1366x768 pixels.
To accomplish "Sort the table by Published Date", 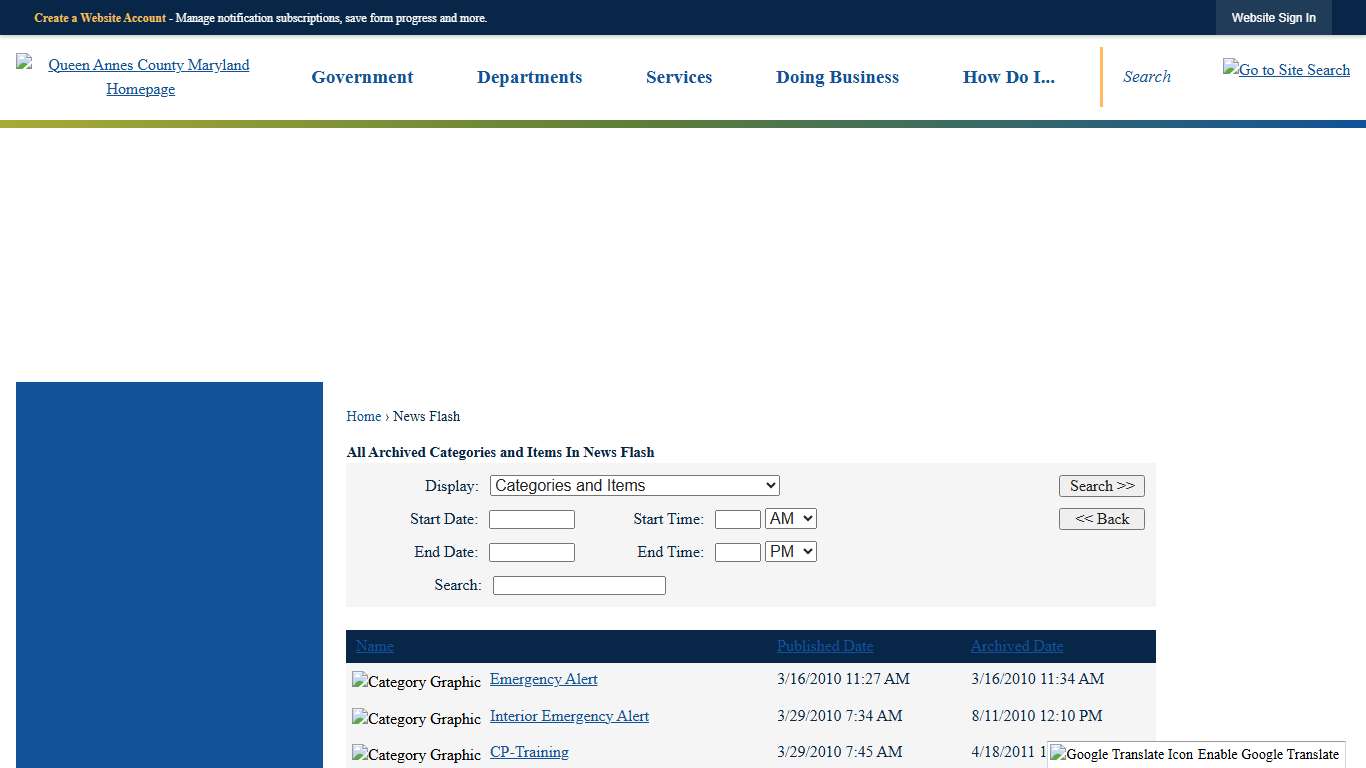I will [825, 646].
